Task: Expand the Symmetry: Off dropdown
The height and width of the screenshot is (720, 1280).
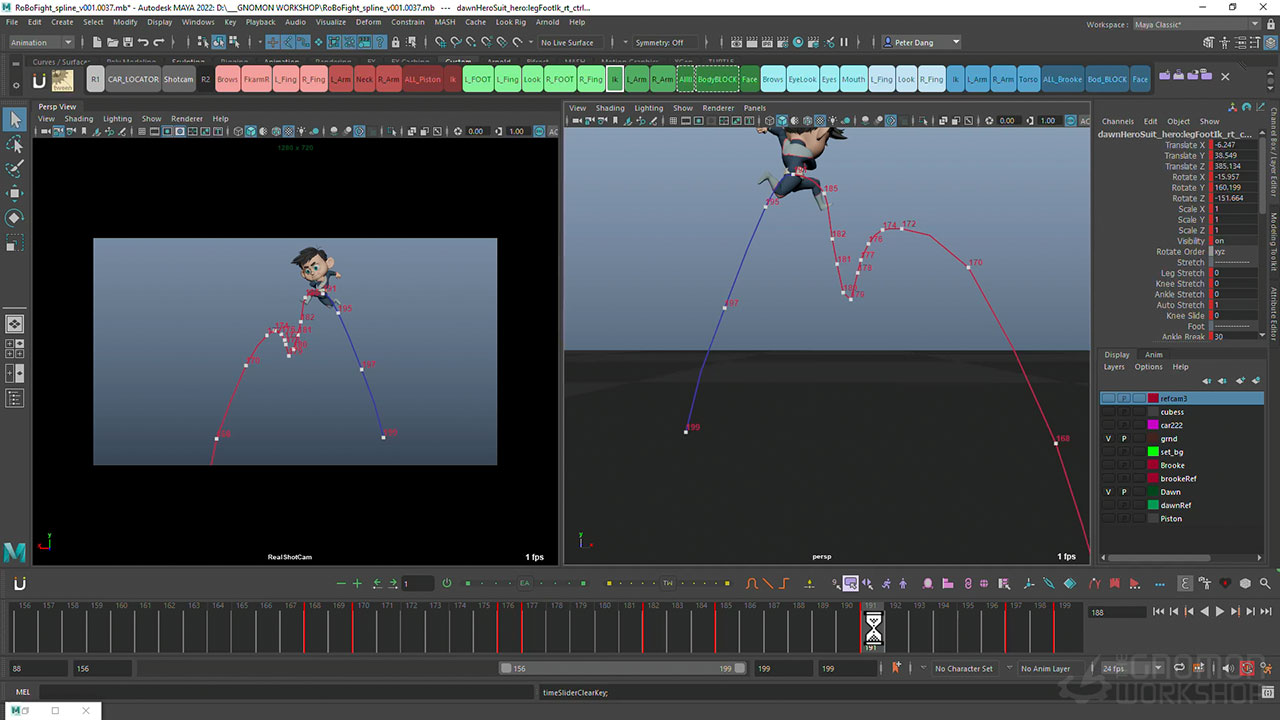Action: 659,42
